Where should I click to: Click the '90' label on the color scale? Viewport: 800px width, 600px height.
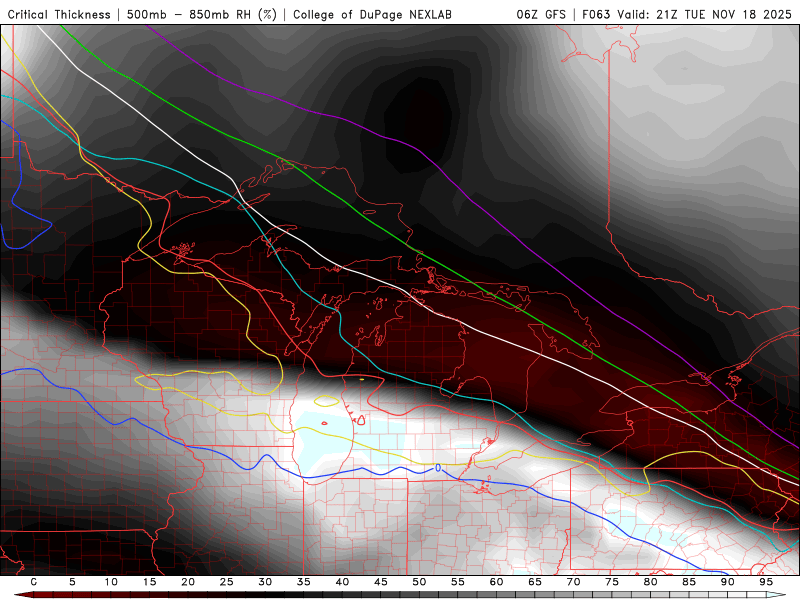point(727,582)
